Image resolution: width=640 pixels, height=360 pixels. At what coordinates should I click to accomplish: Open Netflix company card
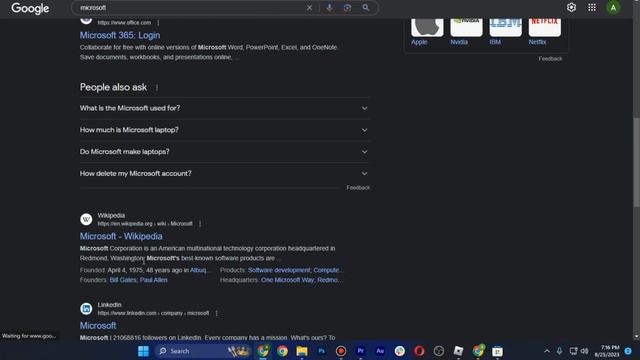click(x=544, y=32)
